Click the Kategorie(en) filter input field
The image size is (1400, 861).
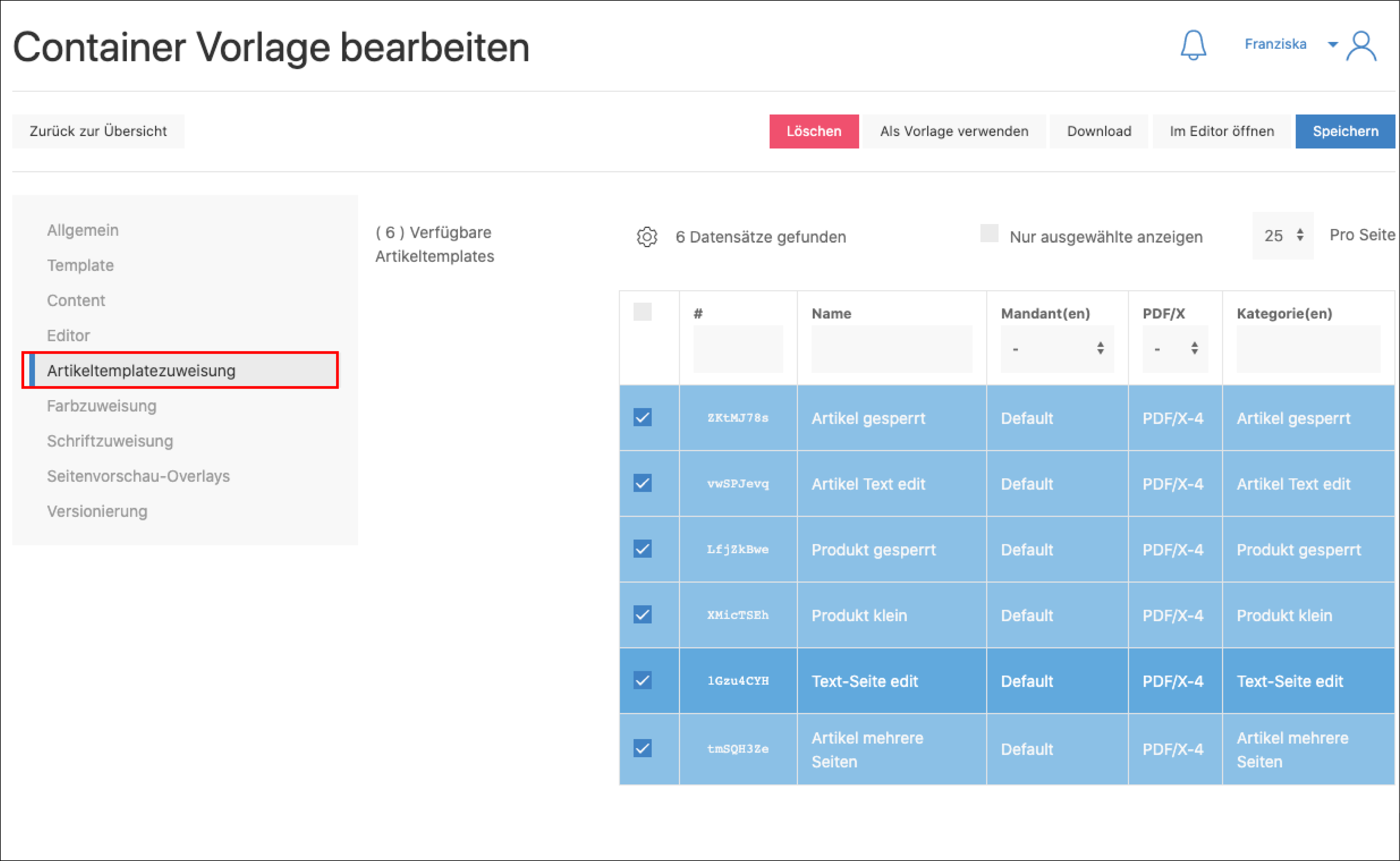[1308, 348]
